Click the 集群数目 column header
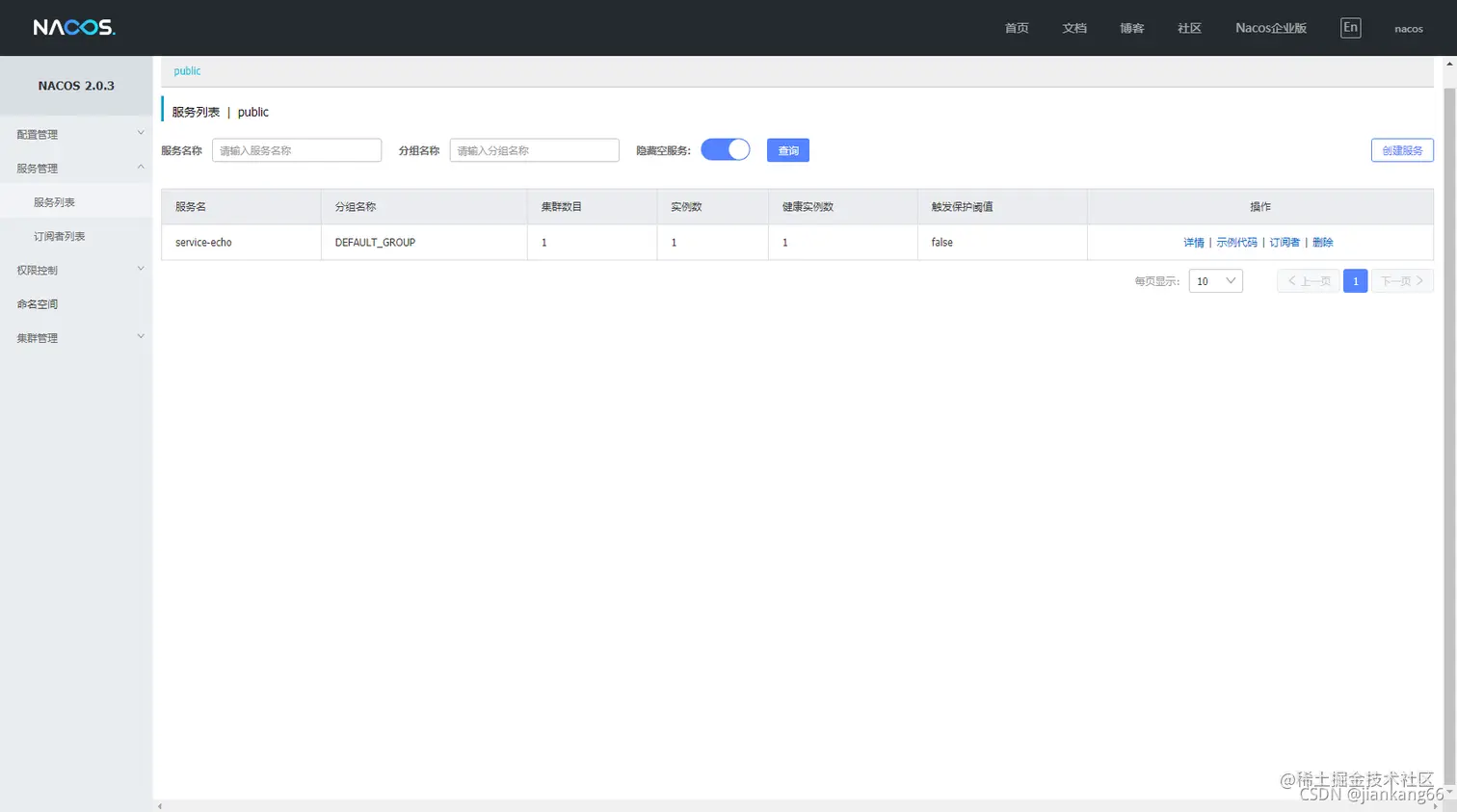 click(593, 207)
